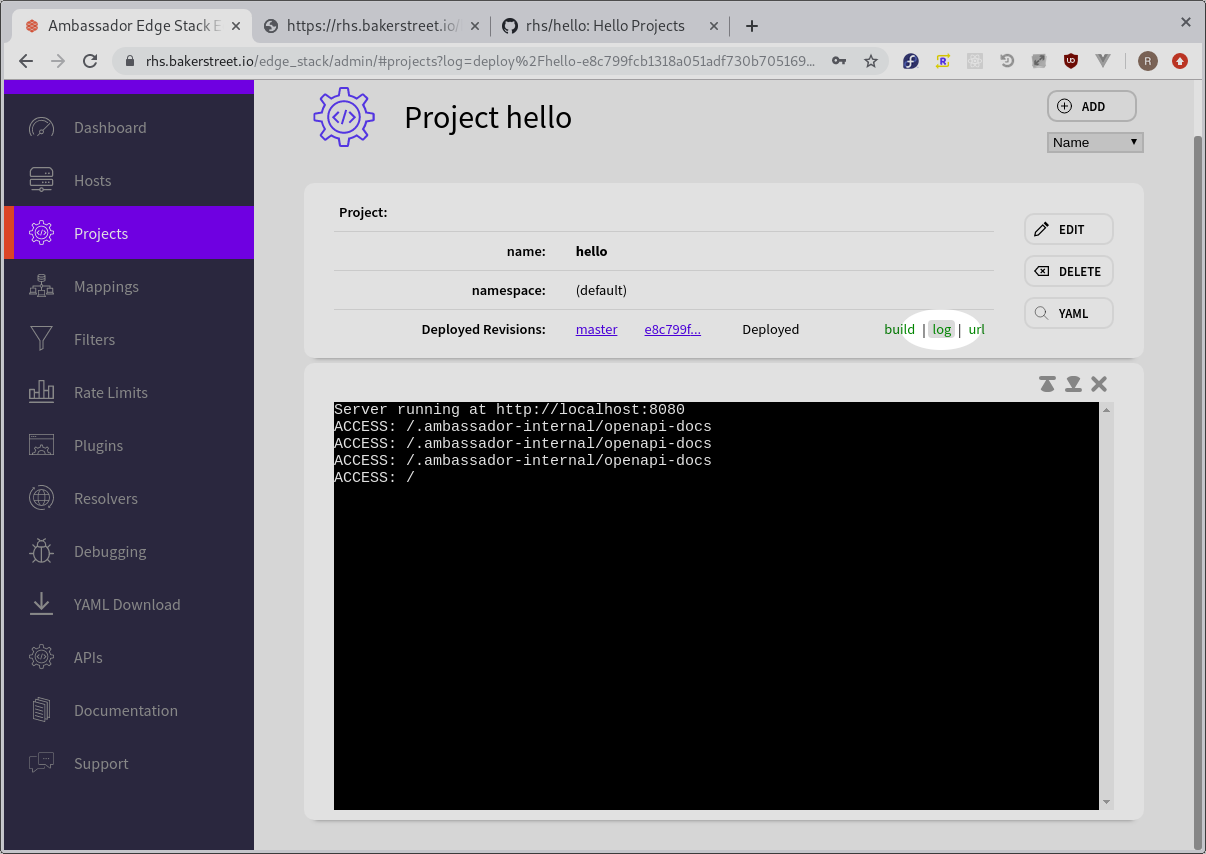
Task: Click the log terminal scrollbar down arrow
Action: (1106, 802)
